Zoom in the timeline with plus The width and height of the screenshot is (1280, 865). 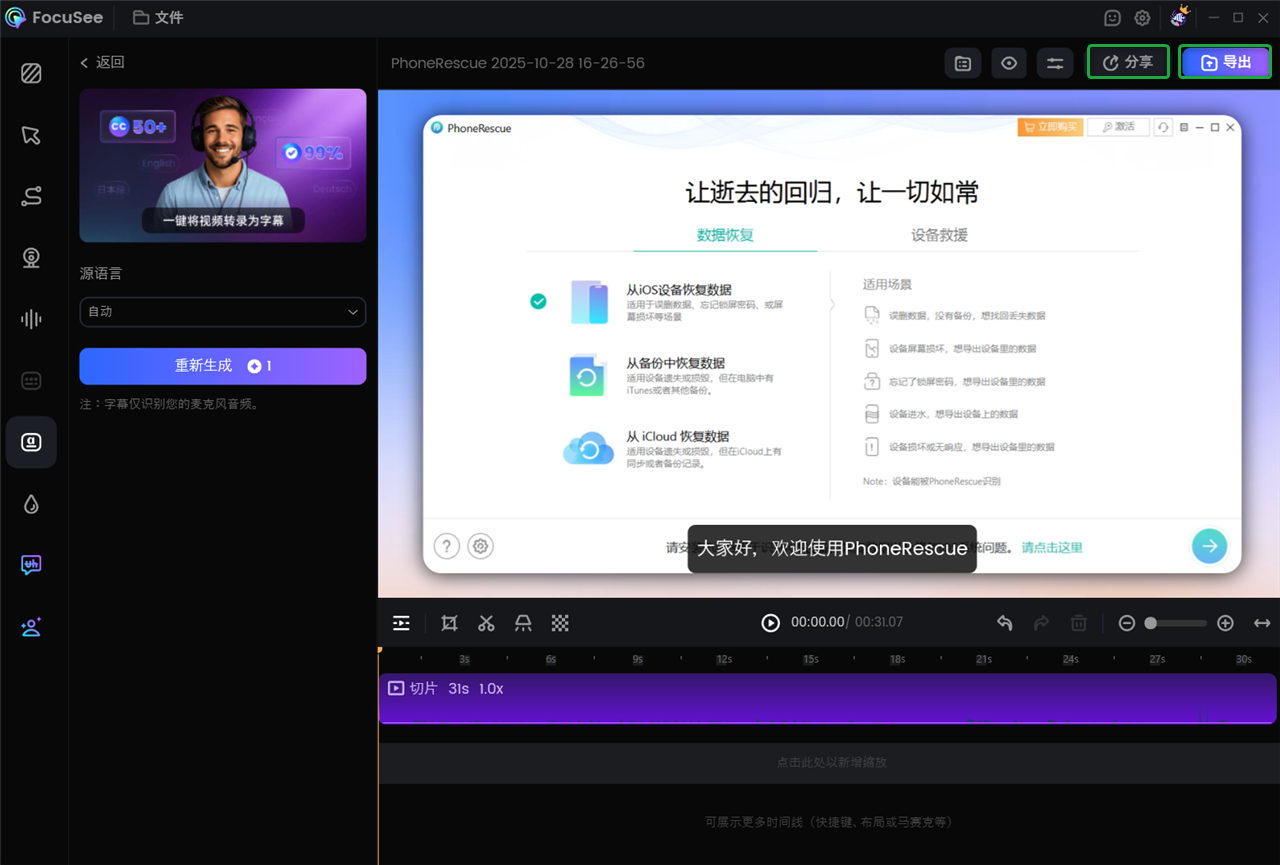(1225, 623)
